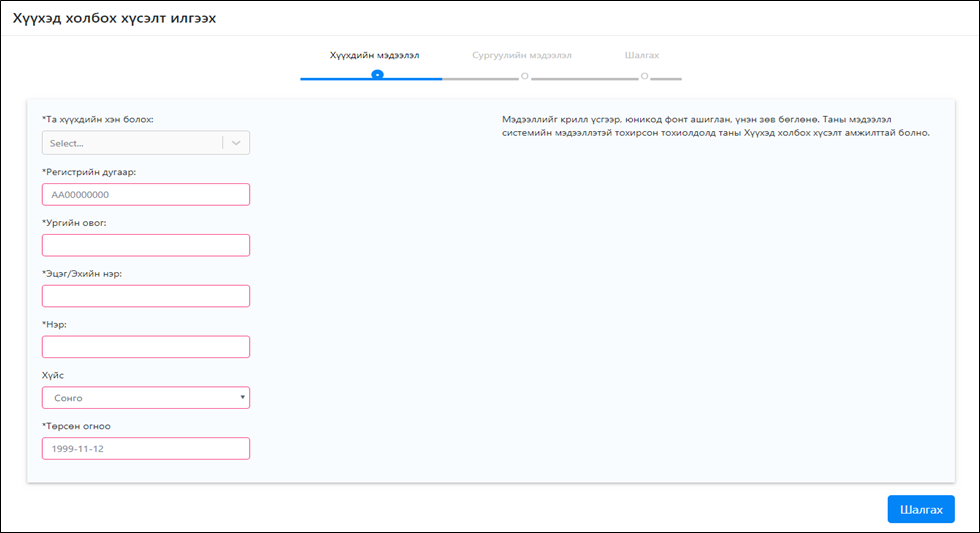Viewport: 980px width, 533px height.
Task: Click the active blue step marker circle
Action: [x=377, y=74]
